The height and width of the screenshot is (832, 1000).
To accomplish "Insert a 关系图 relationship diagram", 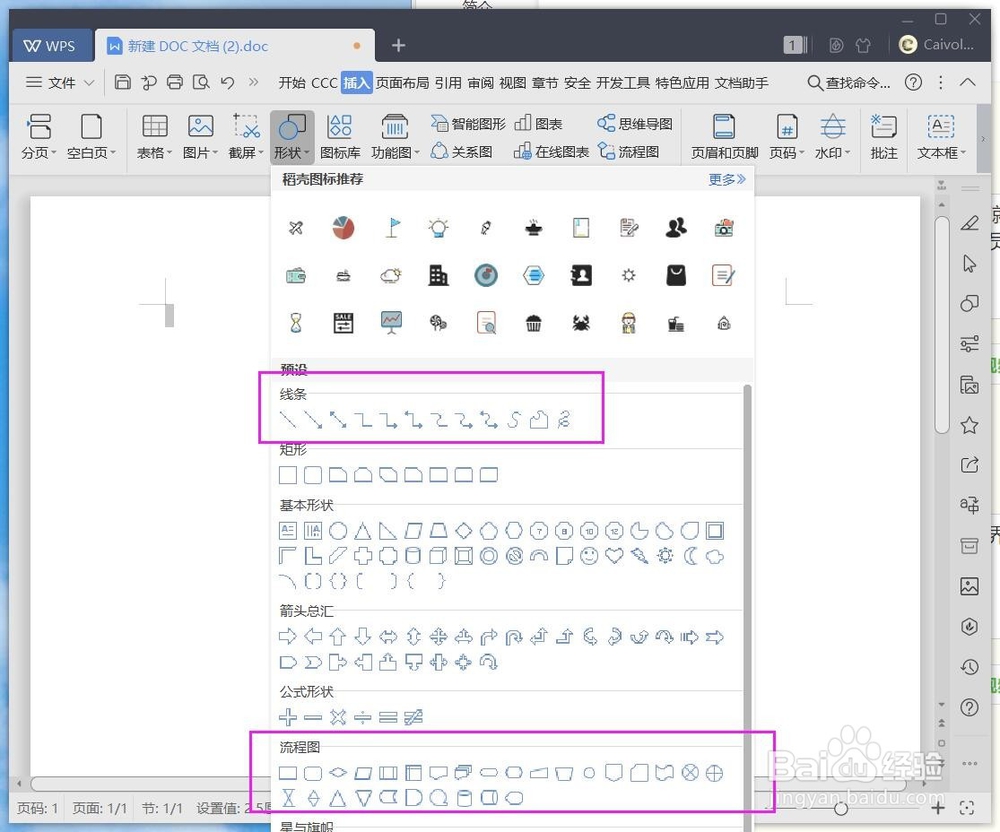I will coord(462,152).
